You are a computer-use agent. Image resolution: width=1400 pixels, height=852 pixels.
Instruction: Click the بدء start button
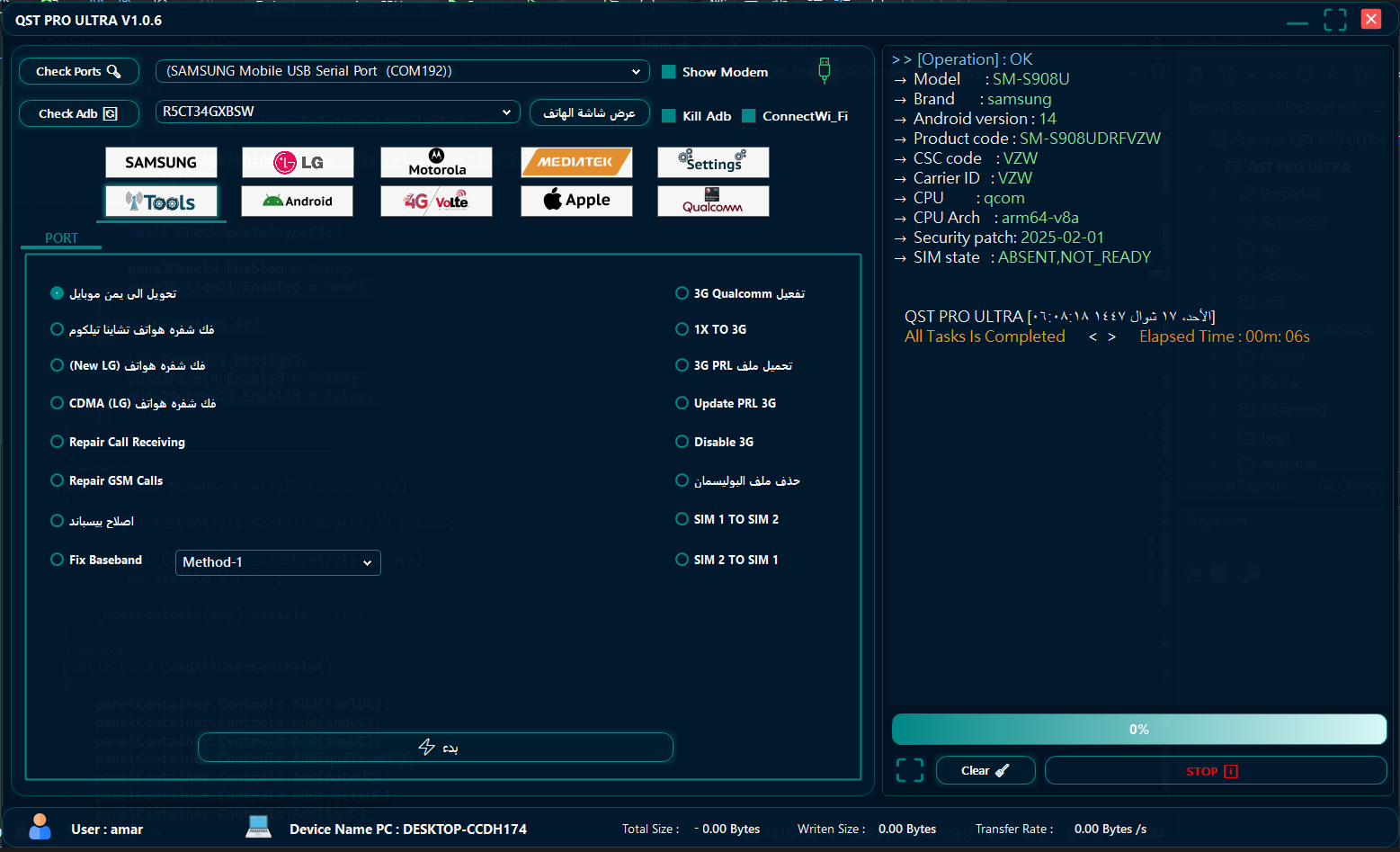436,747
